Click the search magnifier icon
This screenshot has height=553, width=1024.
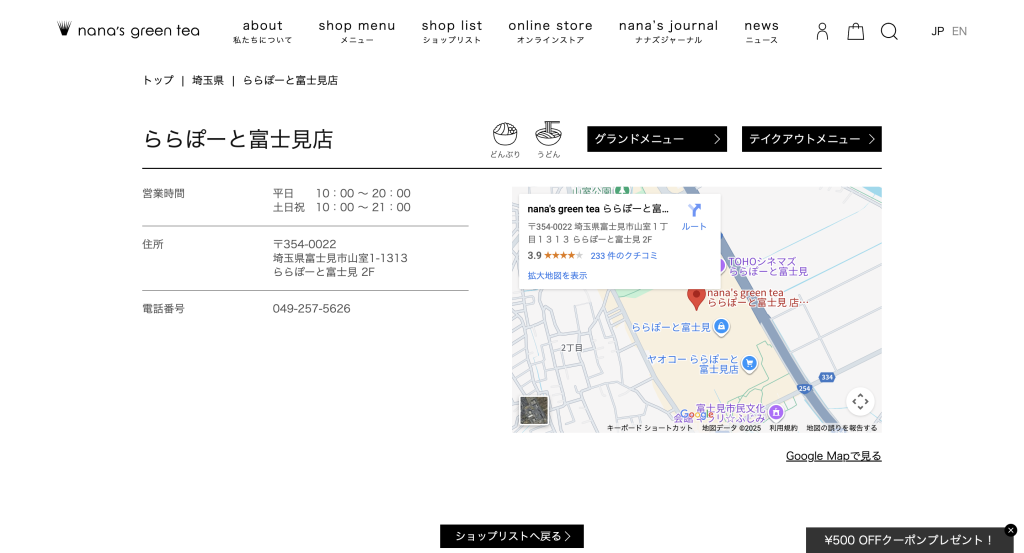[889, 31]
